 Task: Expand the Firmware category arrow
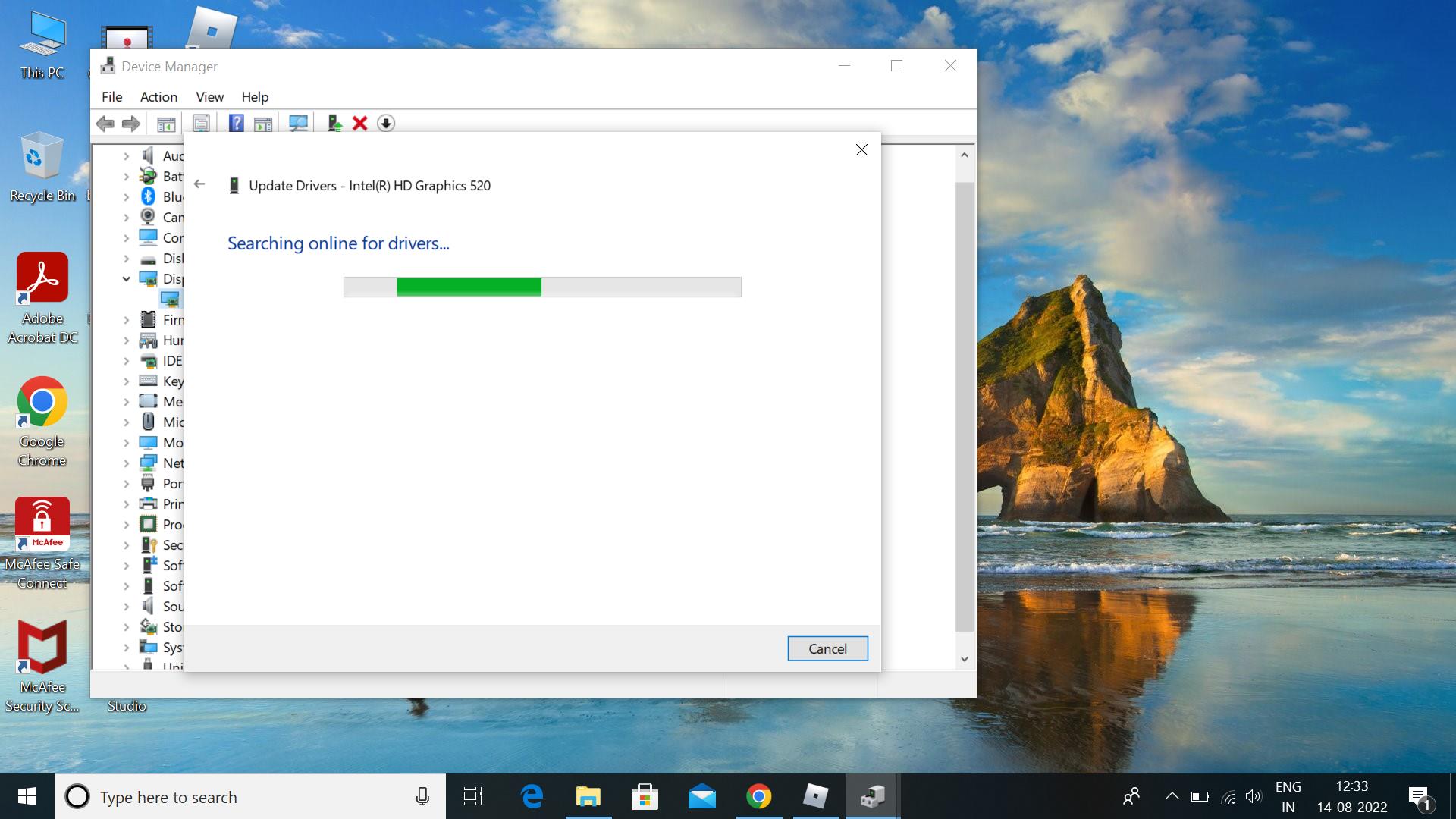127,320
